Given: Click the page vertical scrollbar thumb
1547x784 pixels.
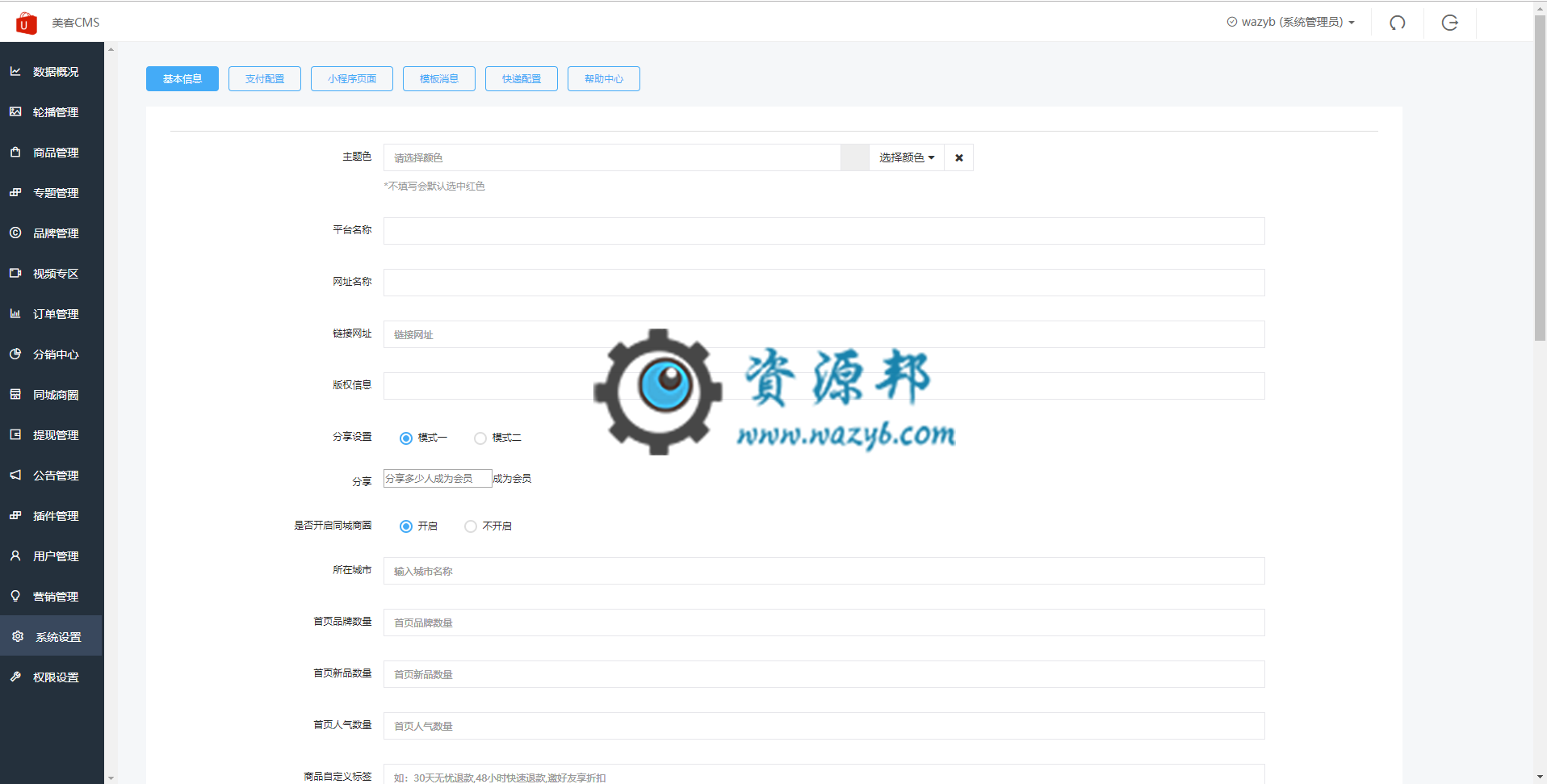Looking at the screenshot, I should [x=1540, y=178].
